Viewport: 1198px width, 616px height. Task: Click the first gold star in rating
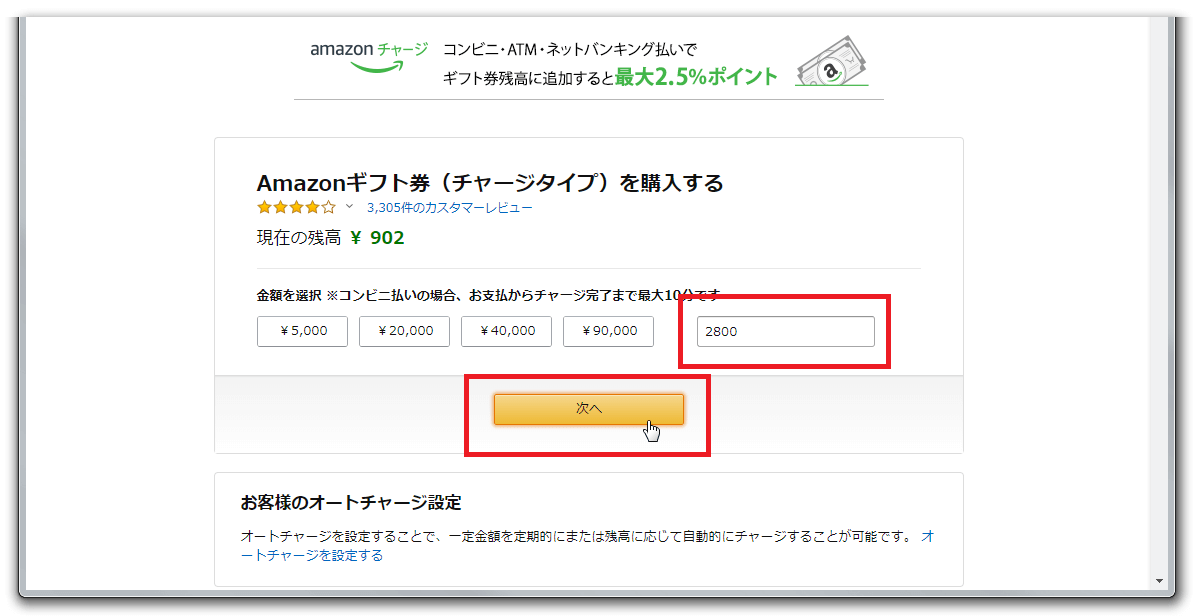pos(264,208)
